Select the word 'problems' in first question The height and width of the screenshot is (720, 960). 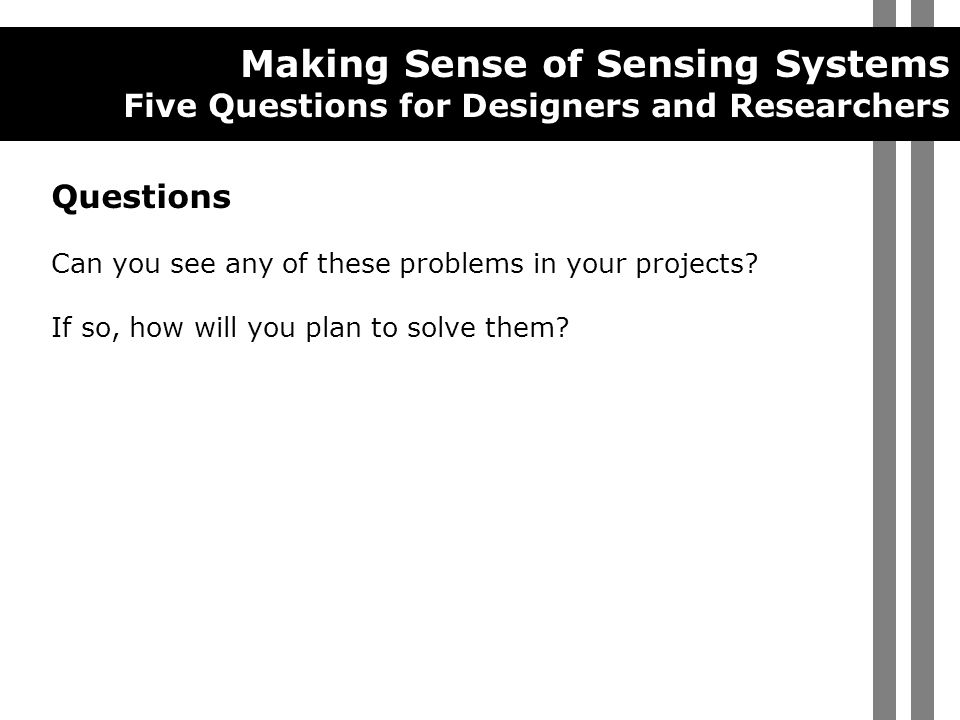tap(462, 264)
